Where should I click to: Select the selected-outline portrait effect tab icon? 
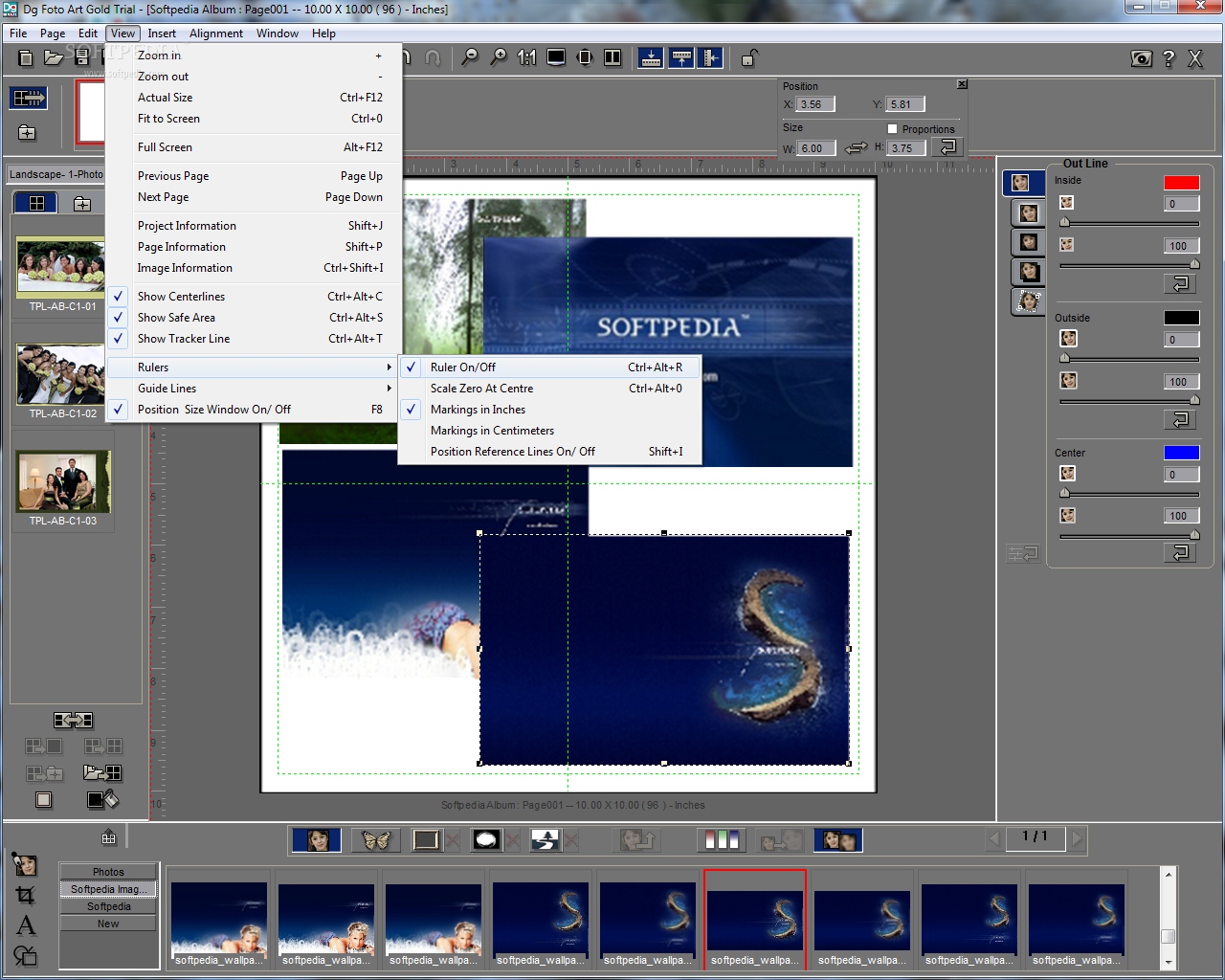click(1024, 182)
